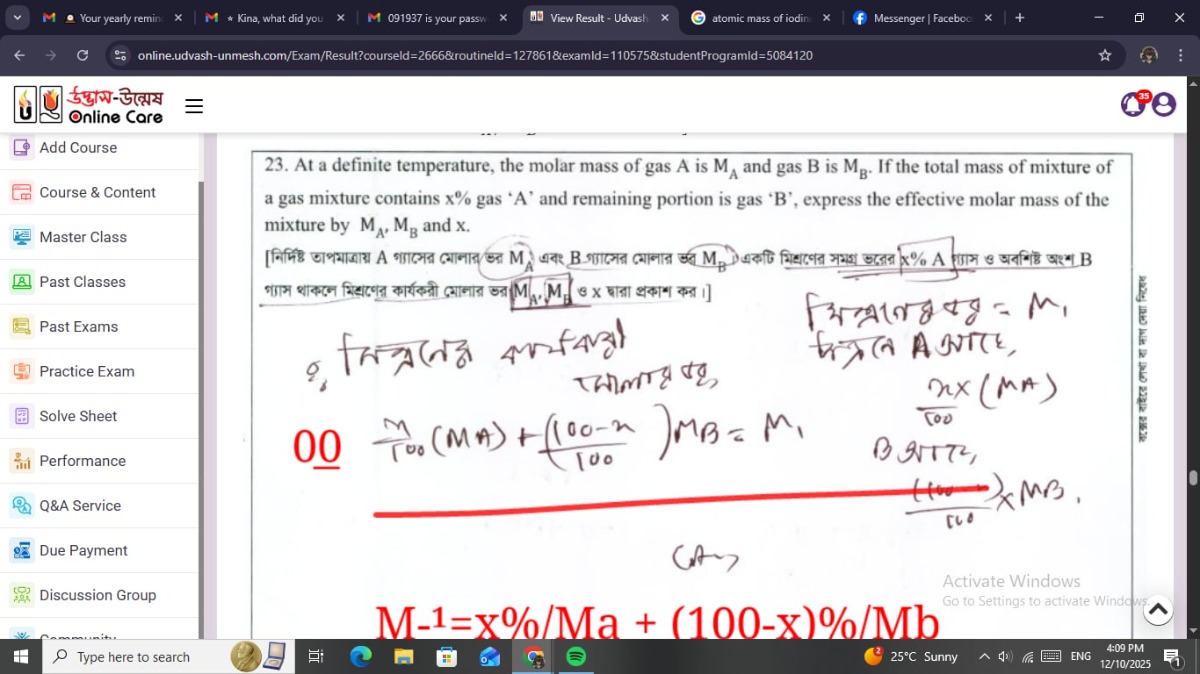Open the user profile avatar icon
The width and height of the screenshot is (1200, 674).
(1164, 104)
